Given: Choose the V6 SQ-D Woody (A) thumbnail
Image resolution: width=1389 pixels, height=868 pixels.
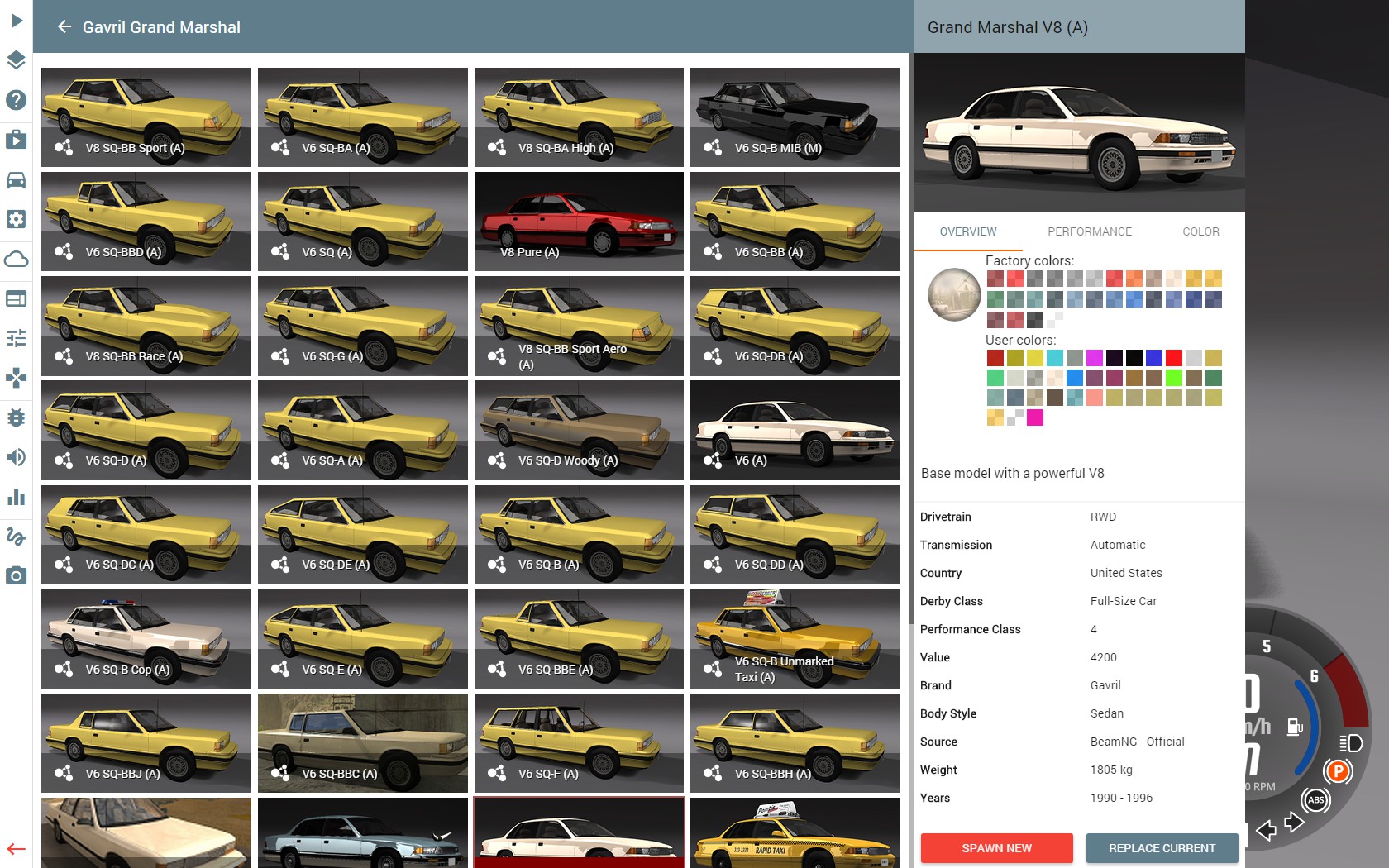Looking at the screenshot, I should click(579, 430).
